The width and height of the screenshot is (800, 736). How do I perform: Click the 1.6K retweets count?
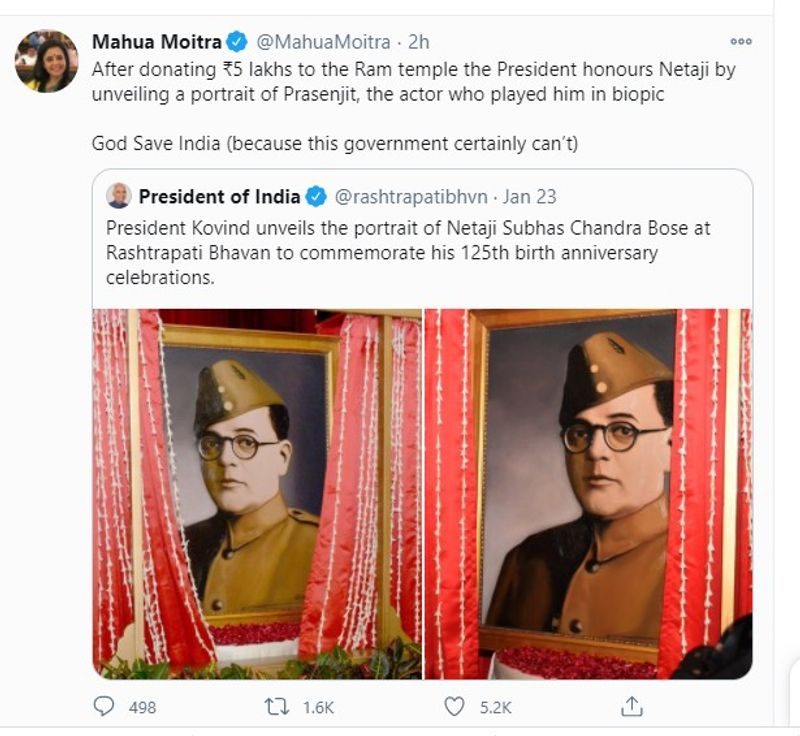tap(318, 707)
